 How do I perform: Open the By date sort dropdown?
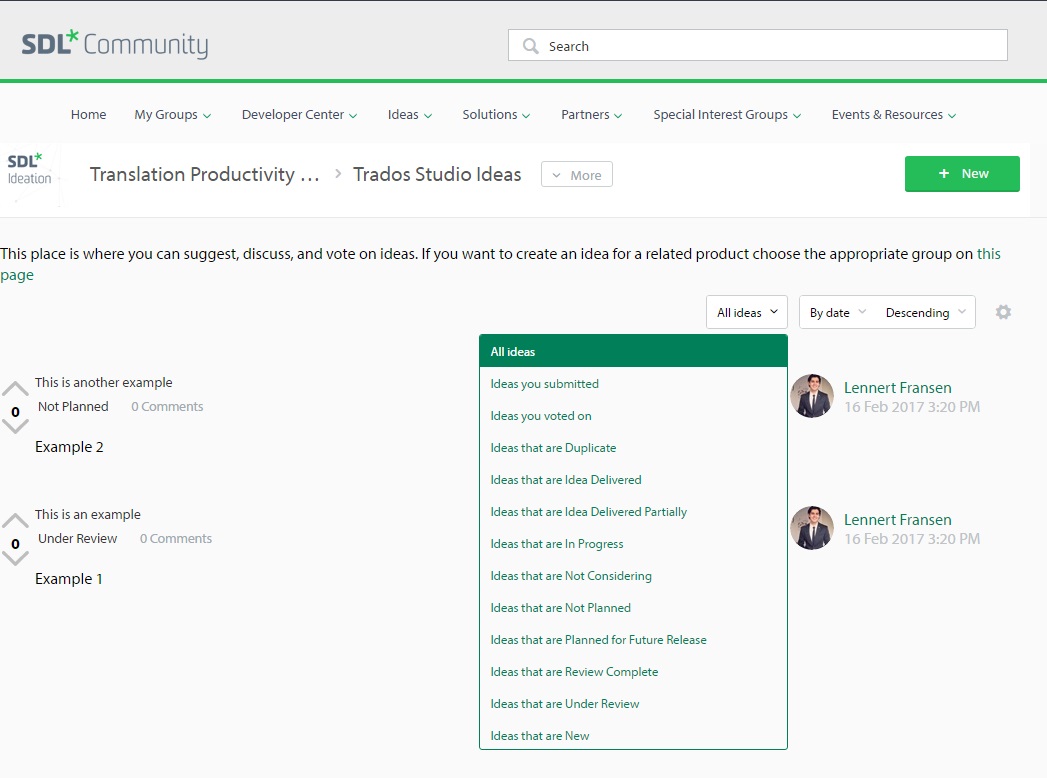click(x=837, y=312)
